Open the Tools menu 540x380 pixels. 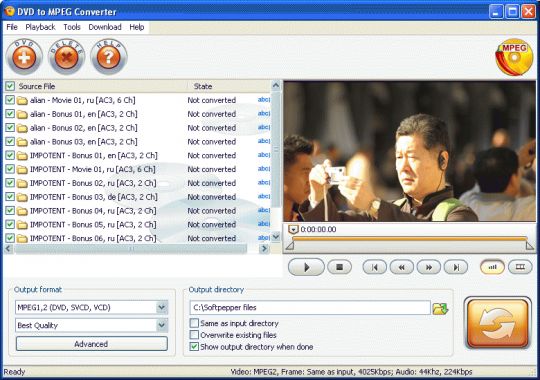[x=72, y=27]
